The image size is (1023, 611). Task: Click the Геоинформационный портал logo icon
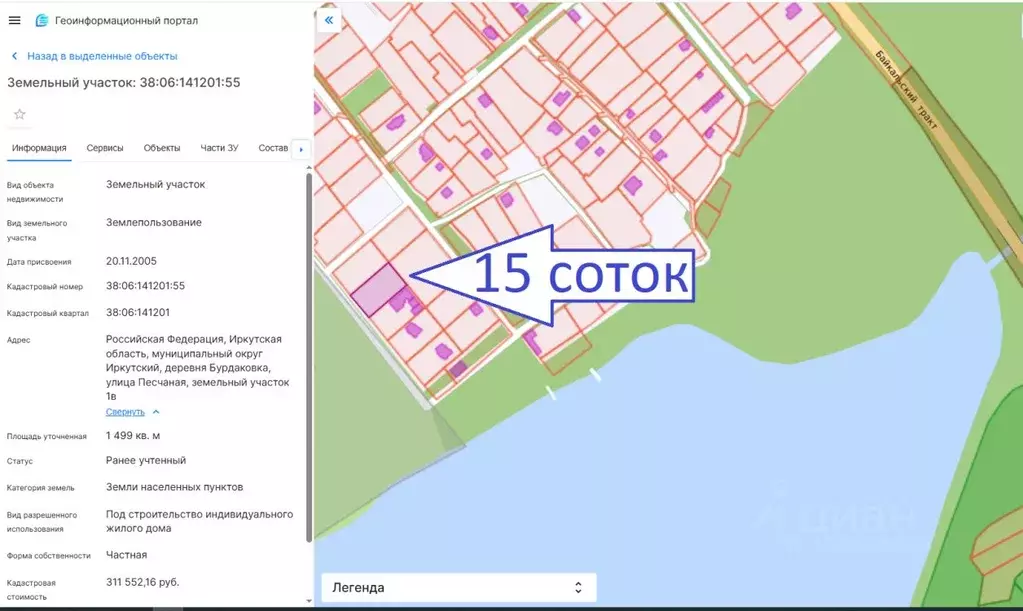coord(42,20)
